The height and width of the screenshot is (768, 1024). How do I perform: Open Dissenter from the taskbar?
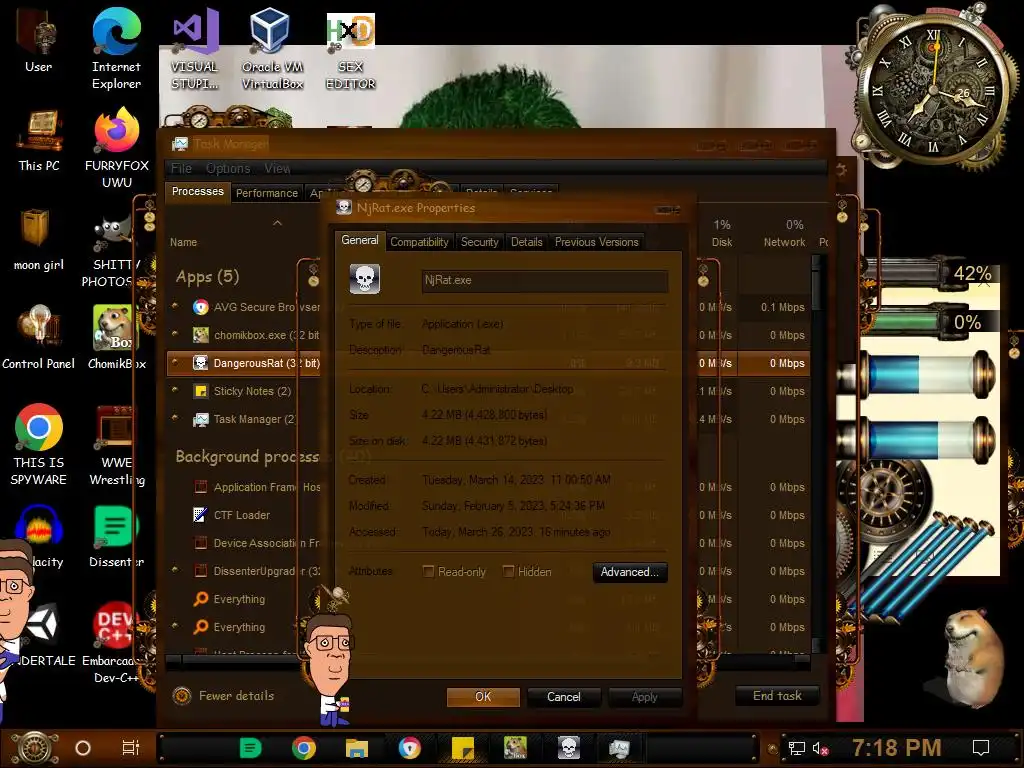(251, 748)
